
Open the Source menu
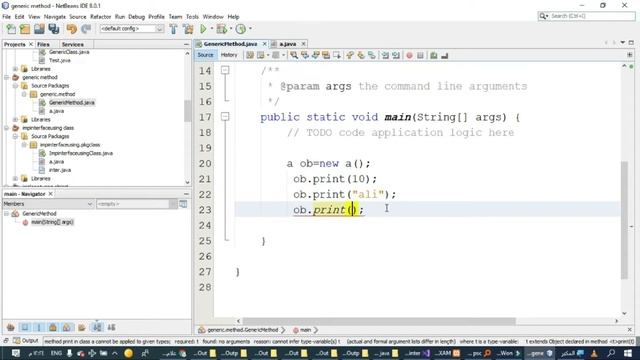pyautogui.click(x=78, y=17)
